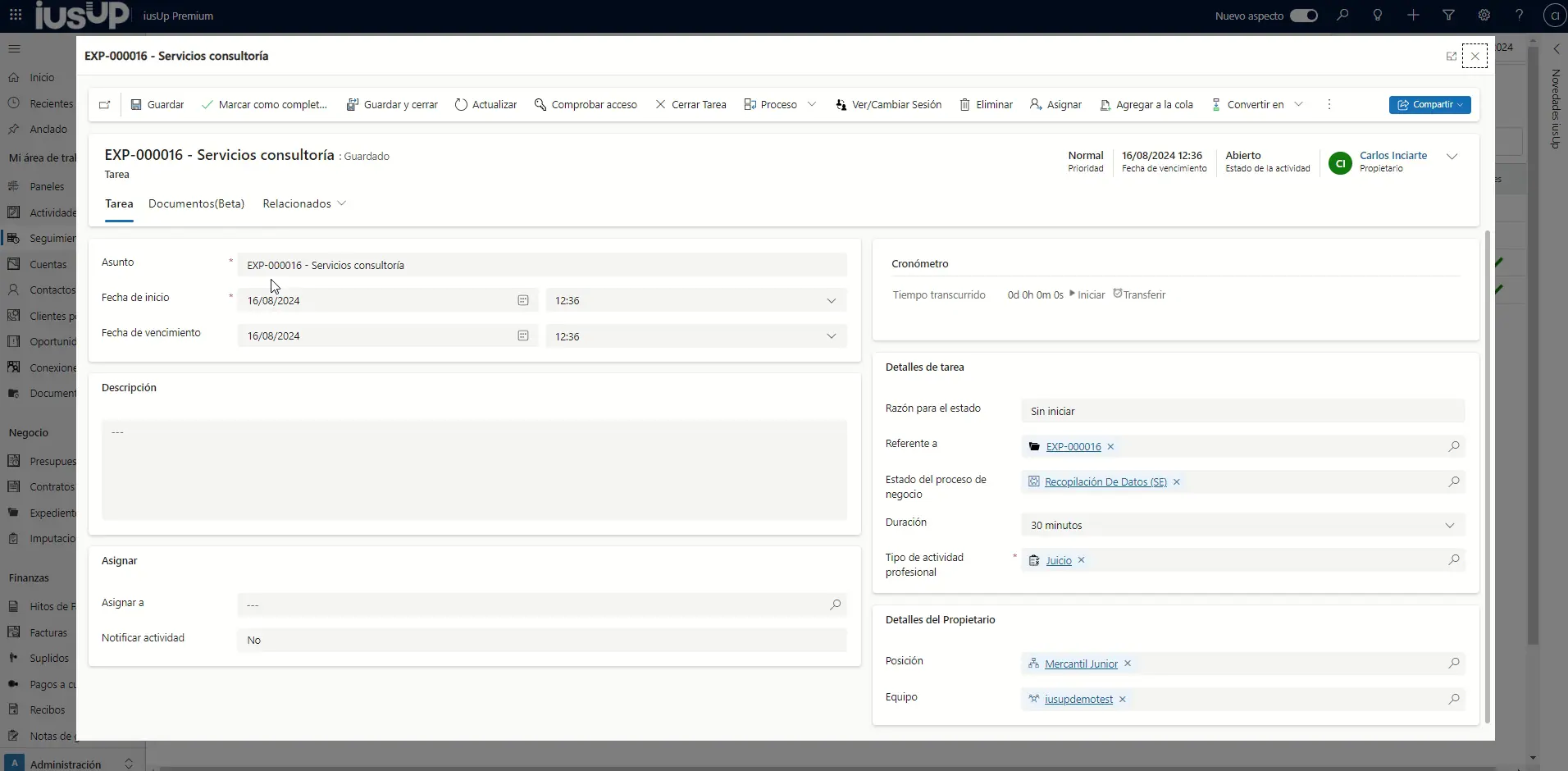Expand the Duración dropdown
1568x771 pixels.
[x=1448, y=526]
